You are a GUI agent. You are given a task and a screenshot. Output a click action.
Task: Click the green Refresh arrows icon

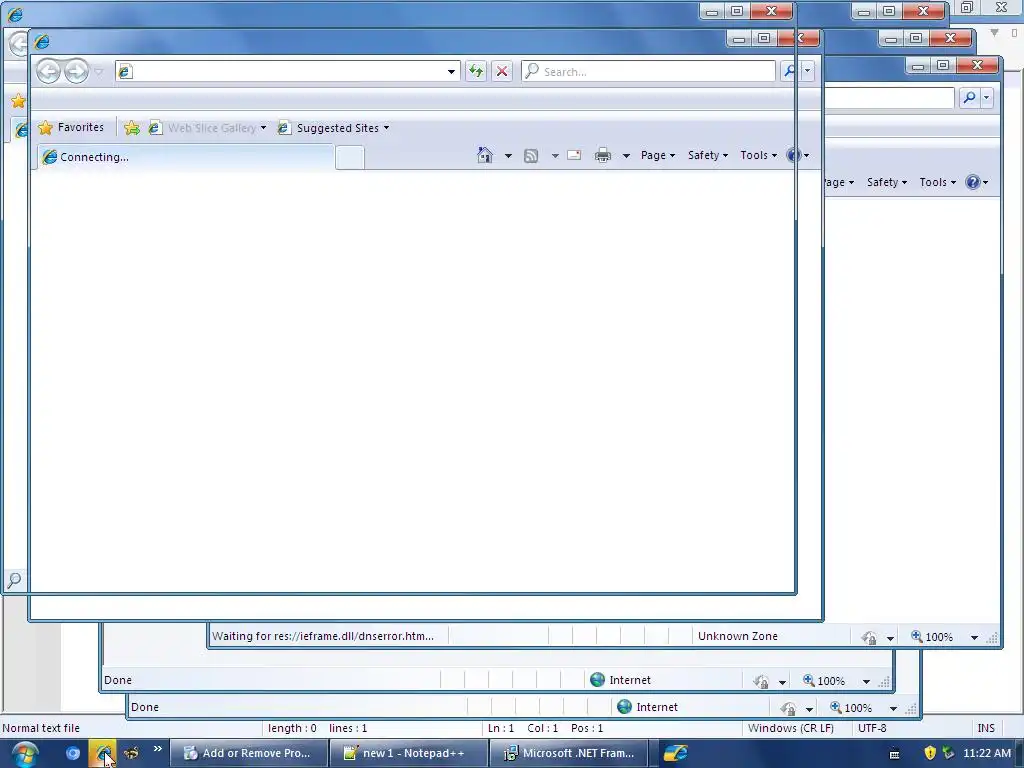(476, 71)
